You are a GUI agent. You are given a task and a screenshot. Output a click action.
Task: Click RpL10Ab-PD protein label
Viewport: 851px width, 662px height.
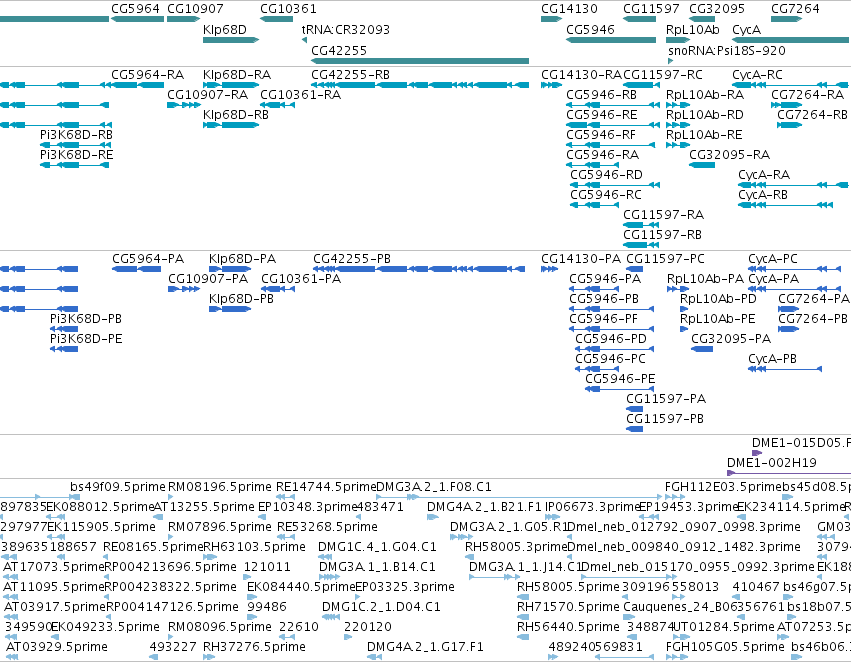click(718, 298)
